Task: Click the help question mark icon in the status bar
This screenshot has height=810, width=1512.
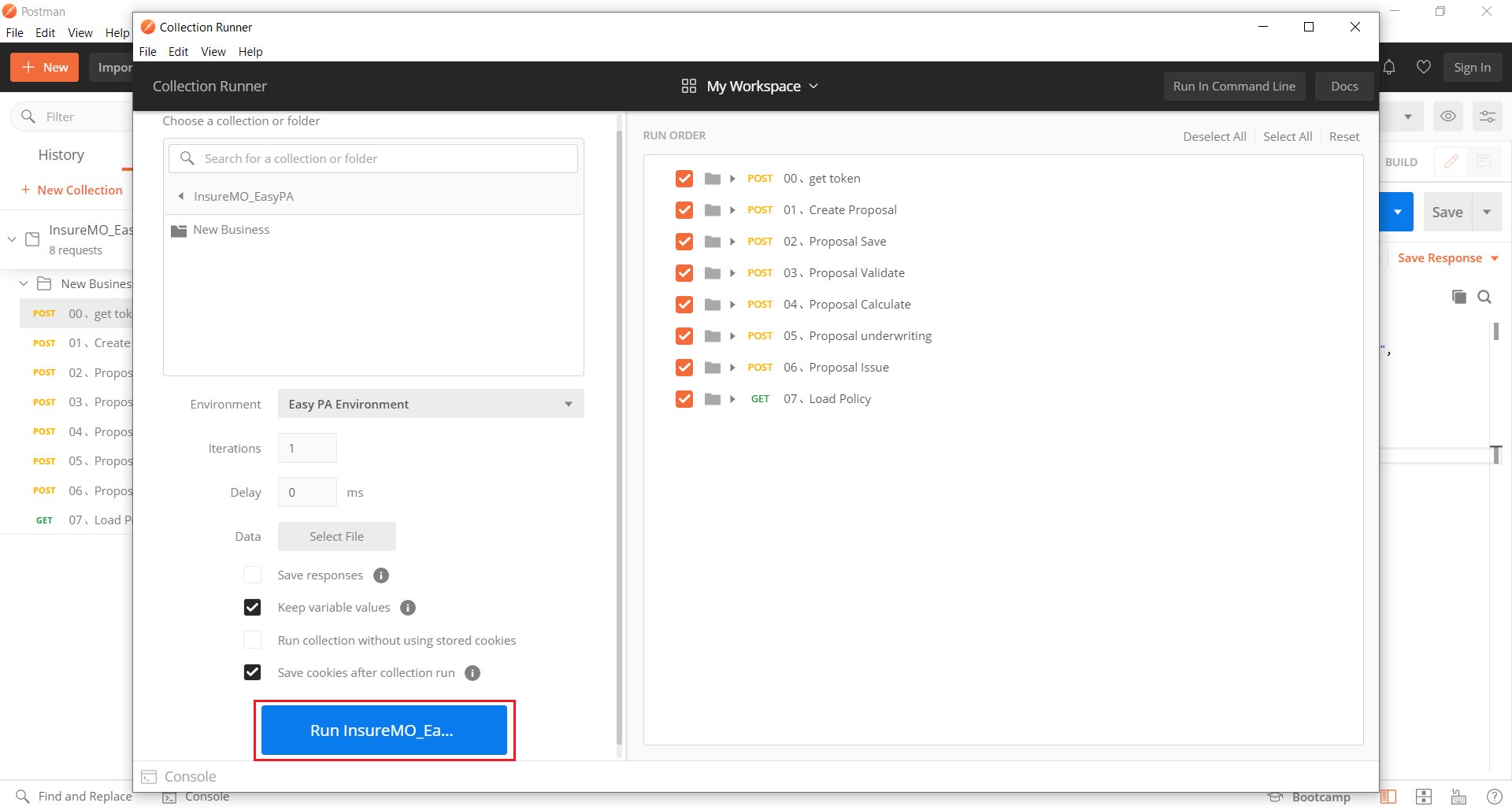Action: point(1494,797)
